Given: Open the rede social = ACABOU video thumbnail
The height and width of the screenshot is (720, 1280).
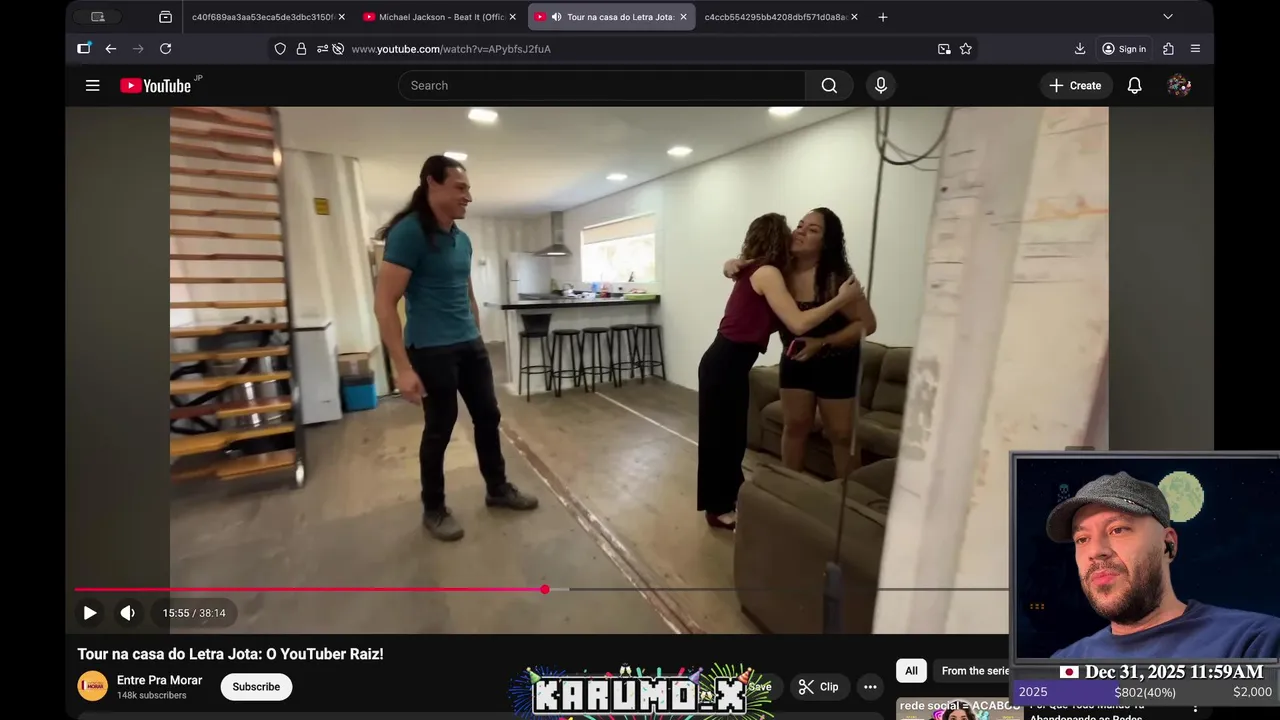Looking at the screenshot, I should [958, 709].
